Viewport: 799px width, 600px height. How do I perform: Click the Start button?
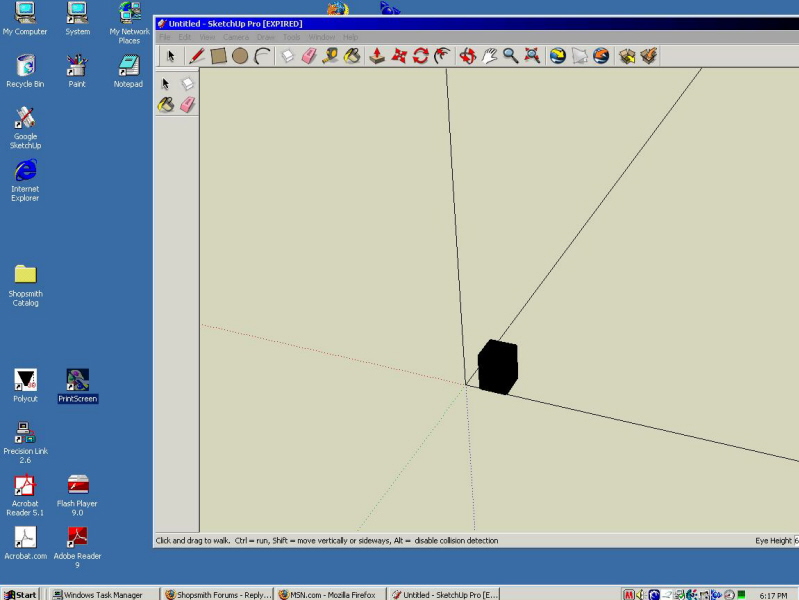(20, 594)
